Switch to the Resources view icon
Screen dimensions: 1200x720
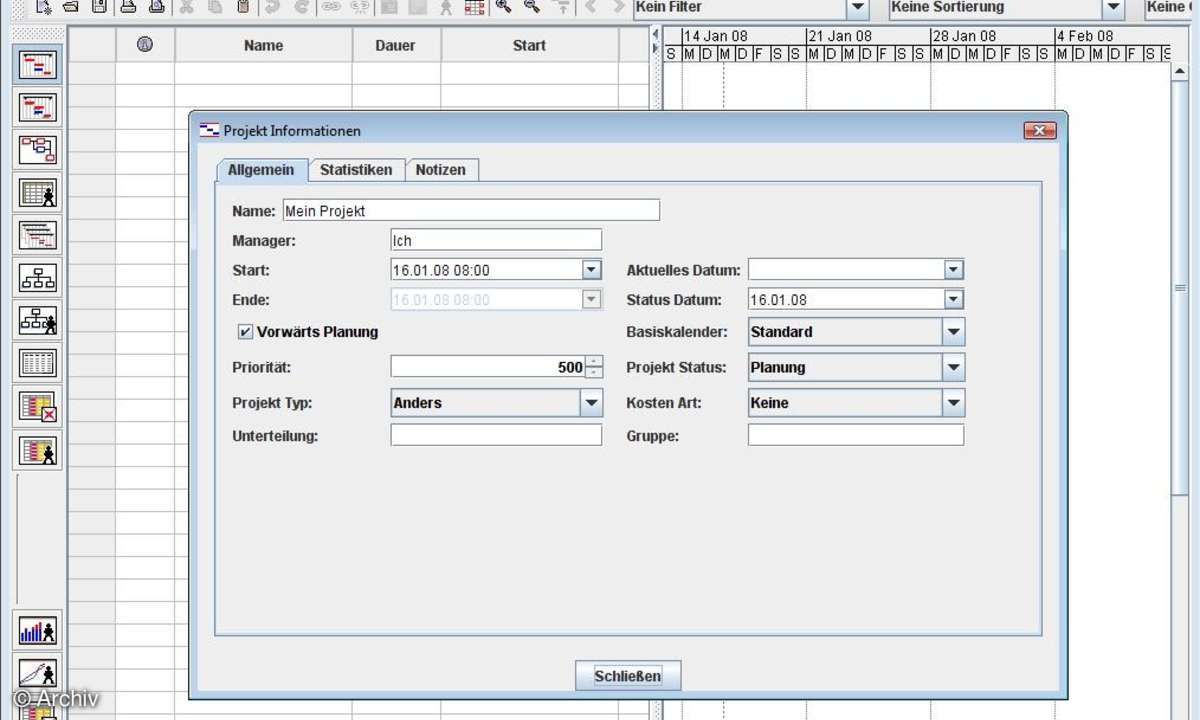[37, 192]
